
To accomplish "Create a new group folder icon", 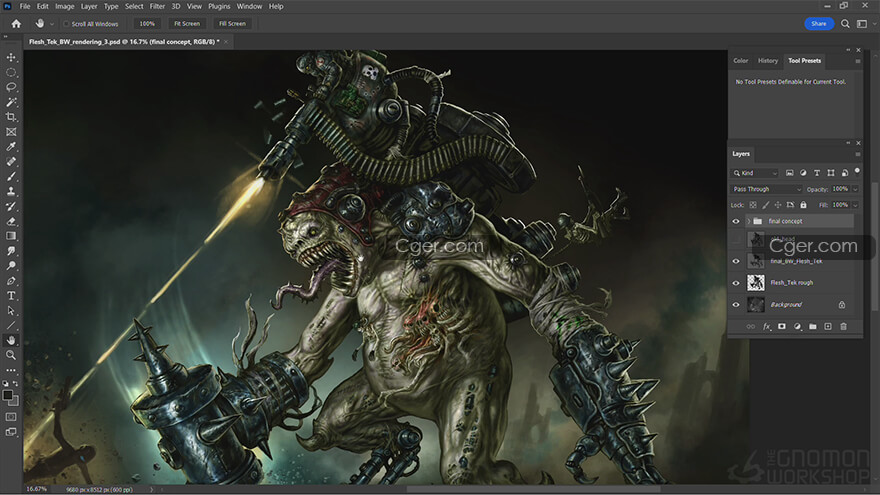I will coord(813,326).
